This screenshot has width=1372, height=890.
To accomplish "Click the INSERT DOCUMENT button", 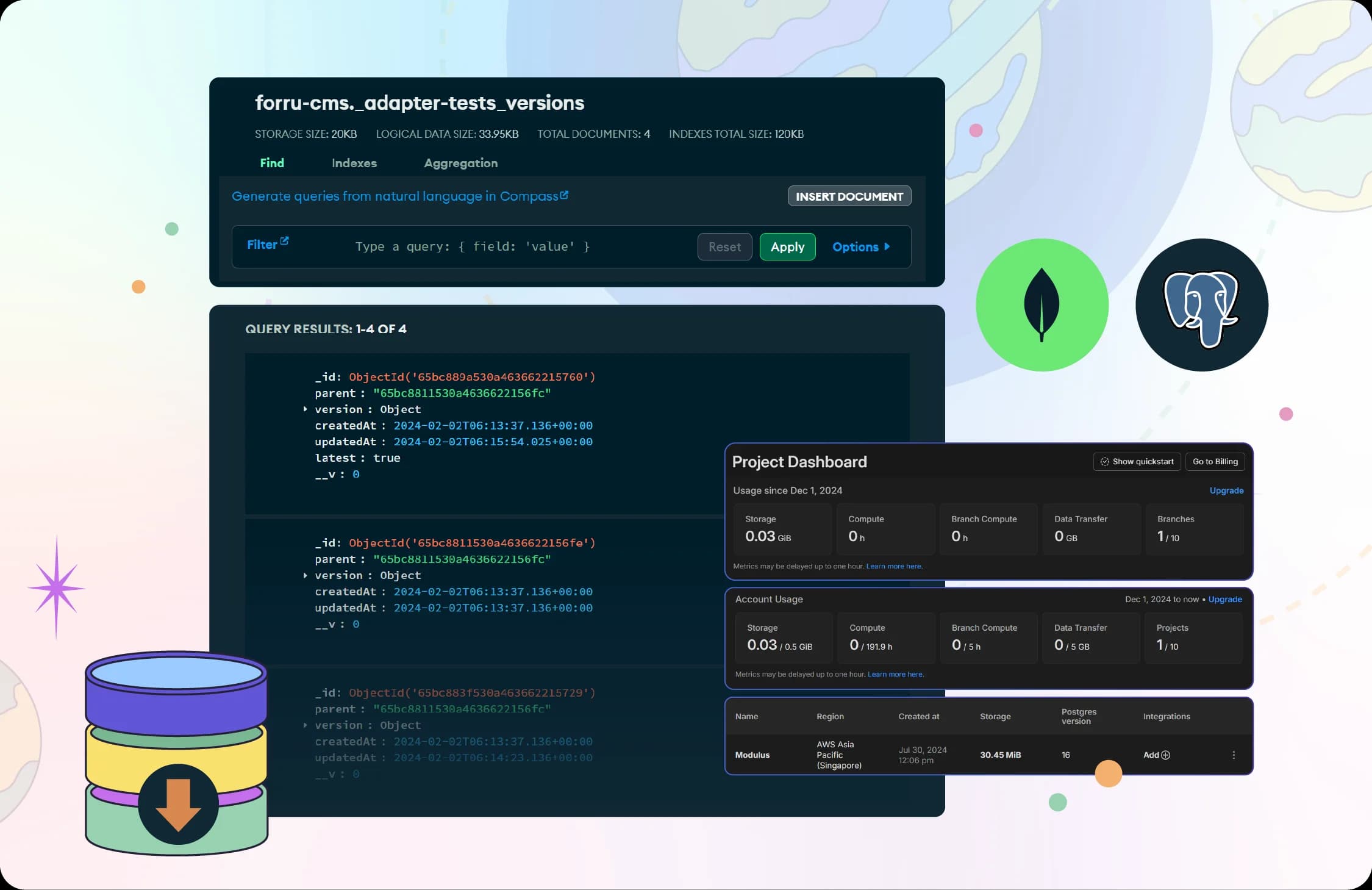I will [x=849, y=196].
